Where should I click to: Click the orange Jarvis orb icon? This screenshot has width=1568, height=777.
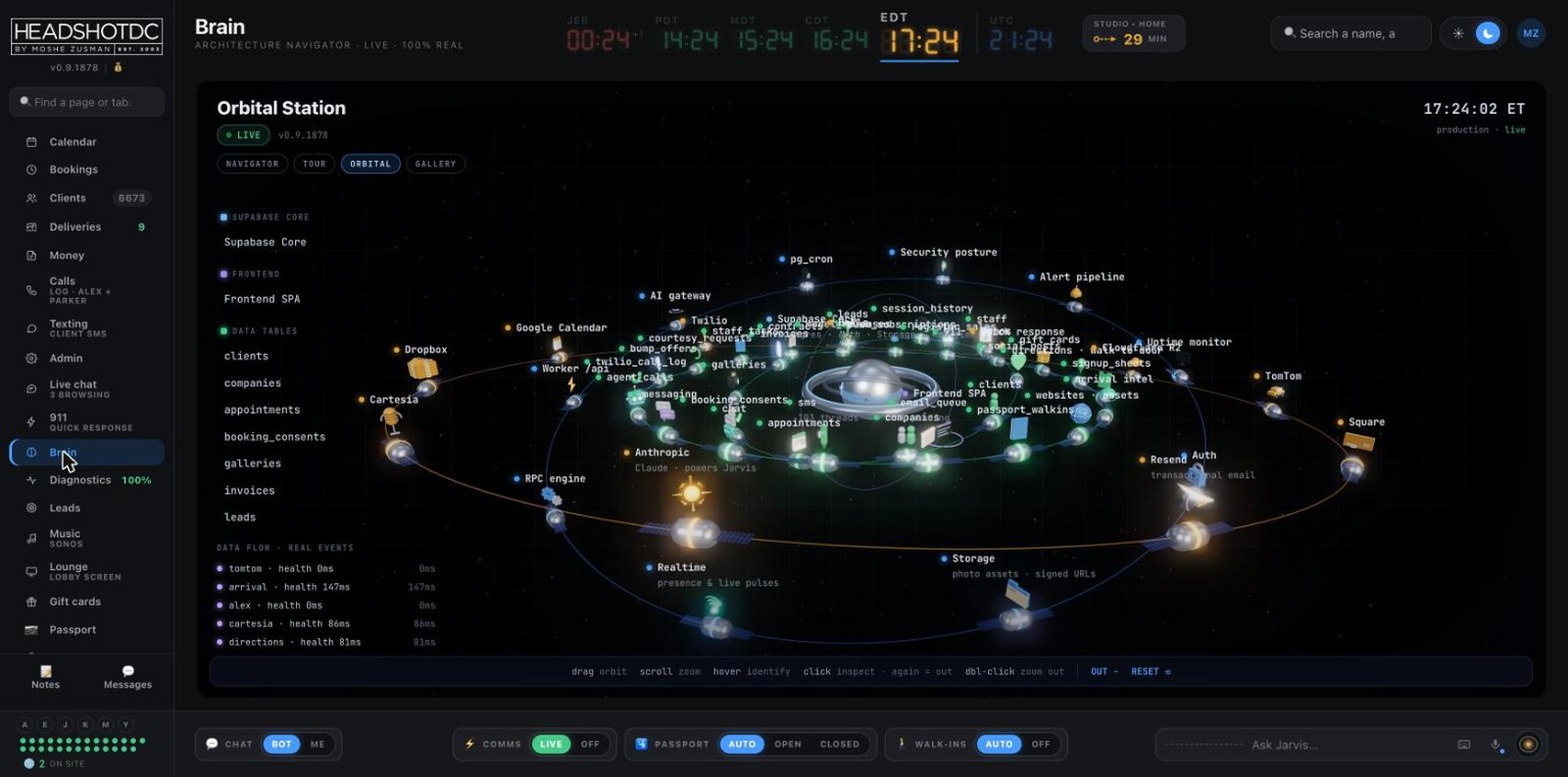pyautogui.click(x=1528, y=745)
